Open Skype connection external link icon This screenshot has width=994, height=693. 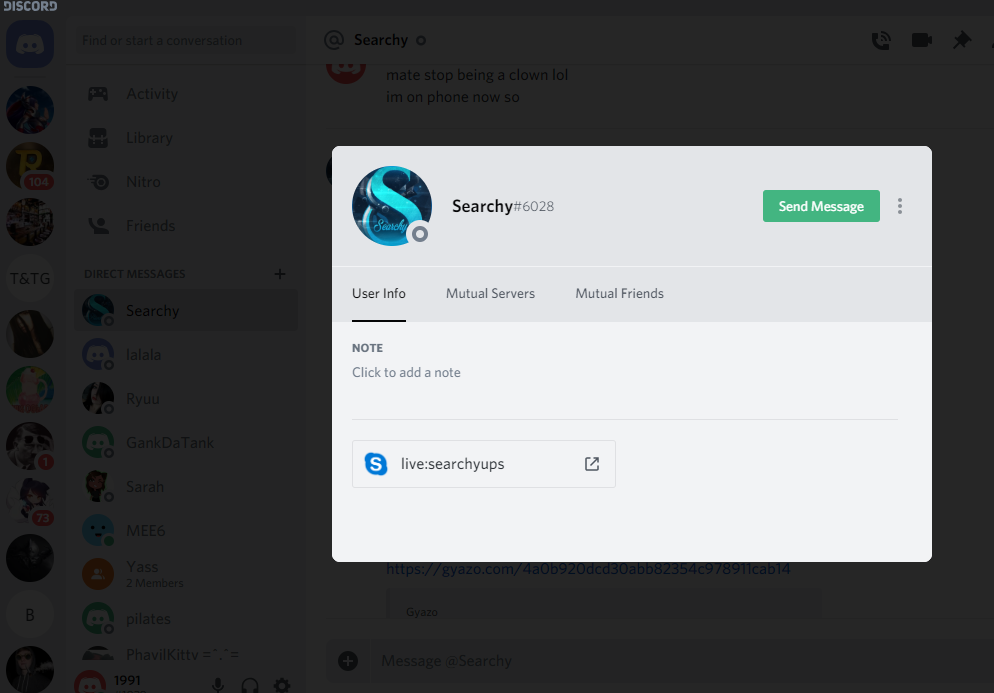pyautogui.click(x=591, y=464)
